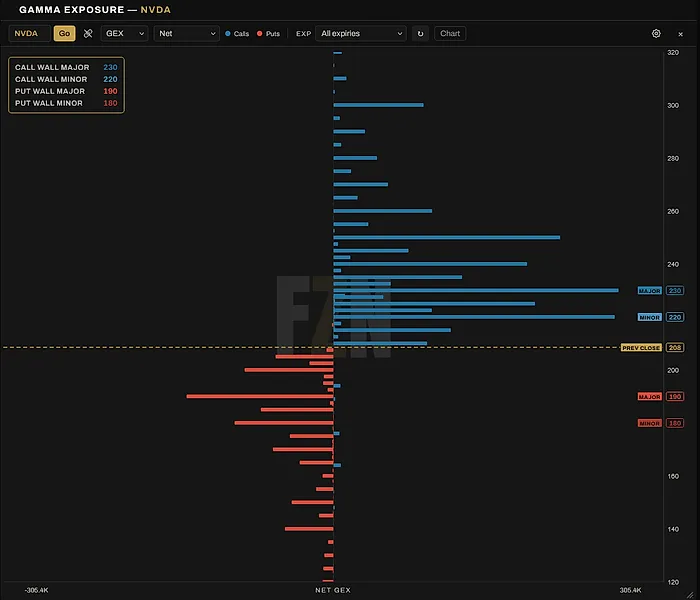Click the NET GEX axis title
Image resolution: width=700 pixels, height=600 pixels.
333,590
